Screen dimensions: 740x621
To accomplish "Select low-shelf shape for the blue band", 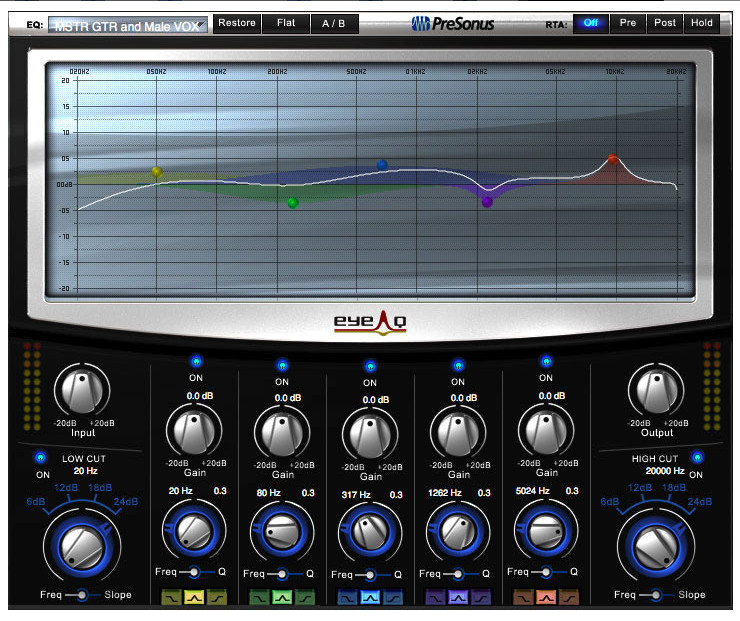I will click(x=347, y=597).
